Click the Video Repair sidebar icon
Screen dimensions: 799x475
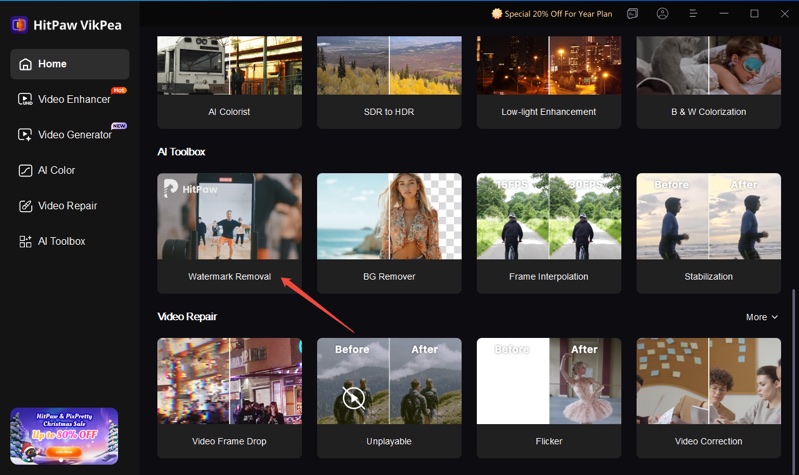[x=25, y=206]
